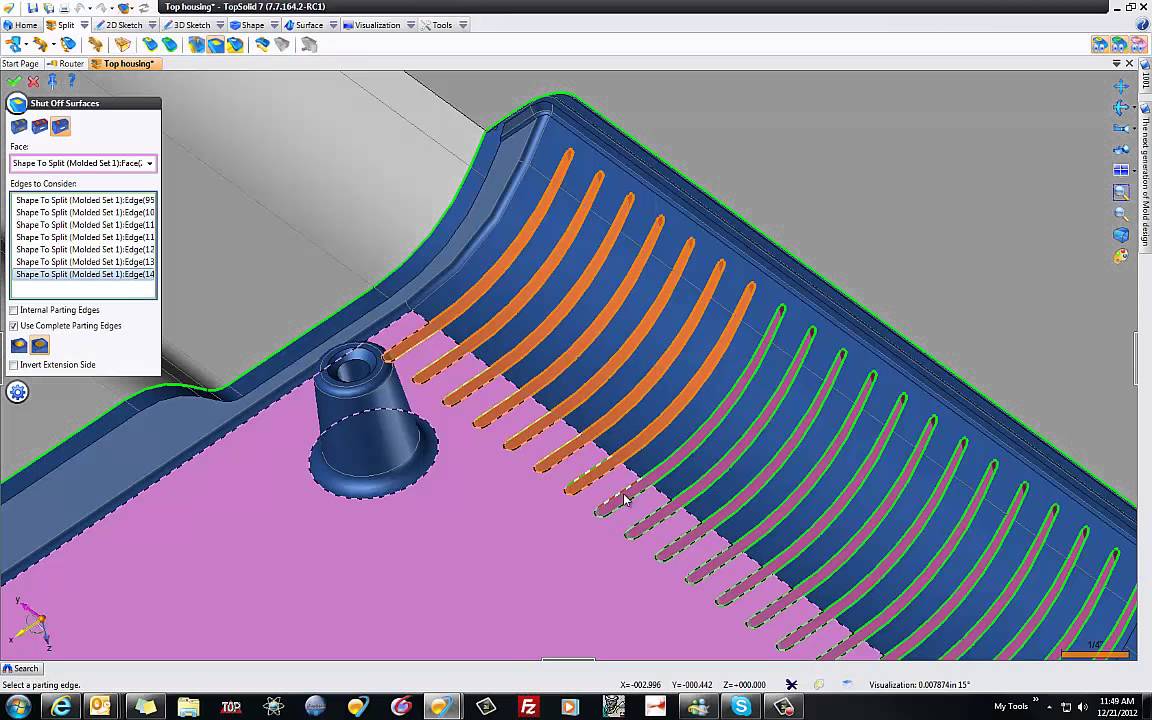
Task: Confirm with the green checkmark
Action: (14, 81)
